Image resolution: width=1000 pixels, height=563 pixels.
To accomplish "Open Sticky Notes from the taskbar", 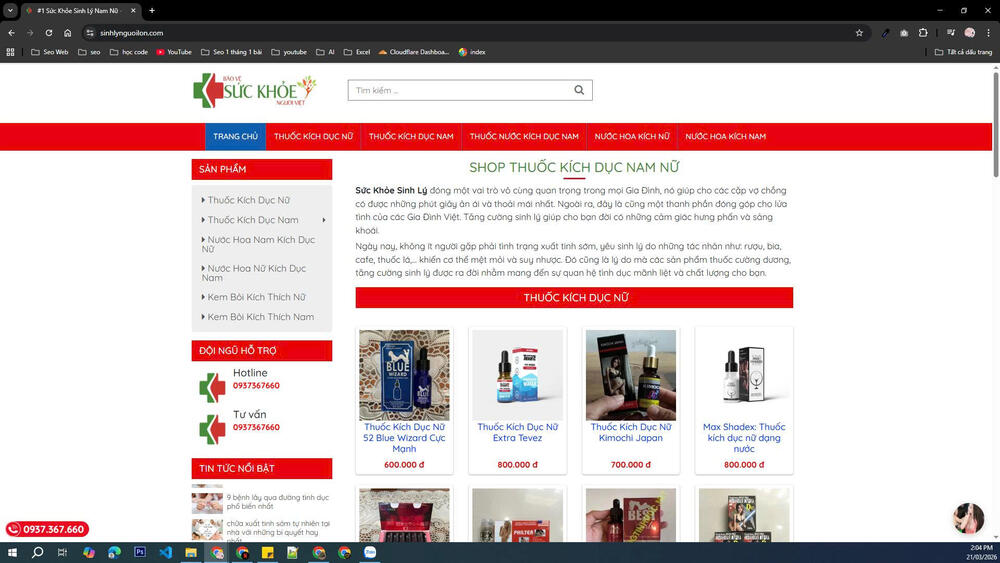I will [267, 552].
